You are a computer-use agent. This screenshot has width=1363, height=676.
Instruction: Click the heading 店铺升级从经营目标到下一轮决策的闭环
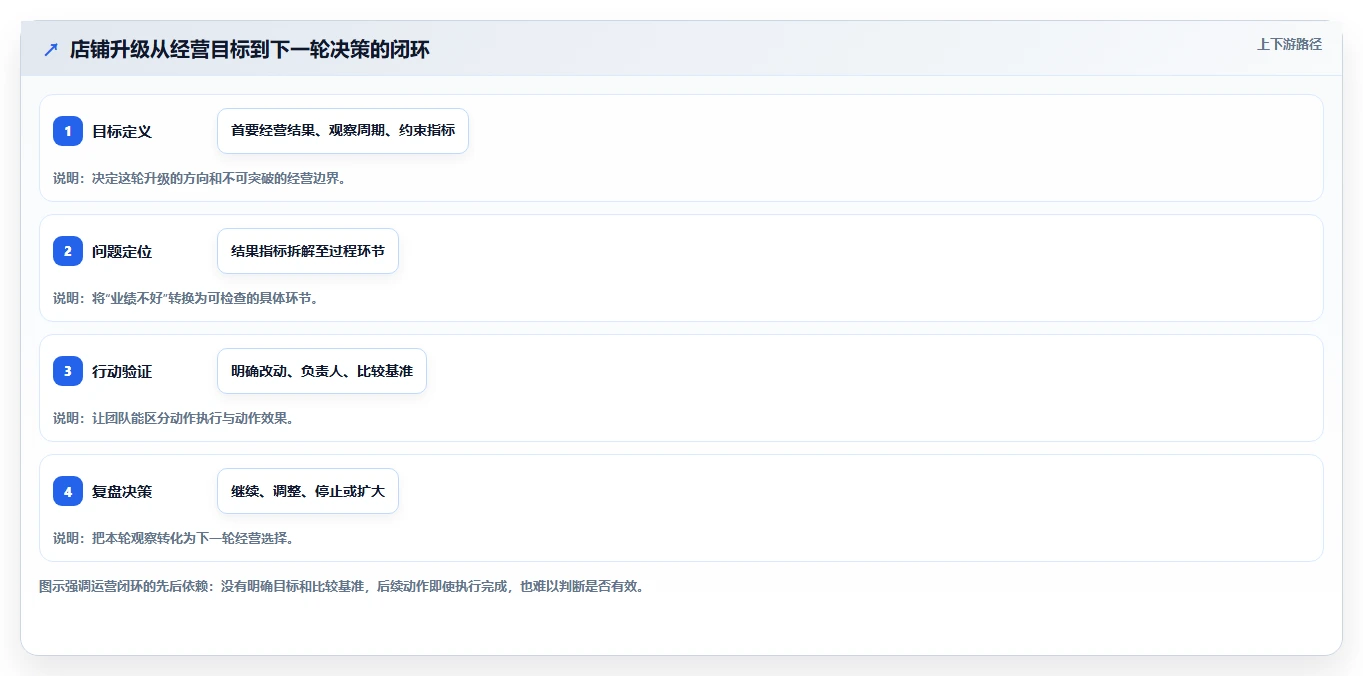pyautogui.click(x=250, y=50)
